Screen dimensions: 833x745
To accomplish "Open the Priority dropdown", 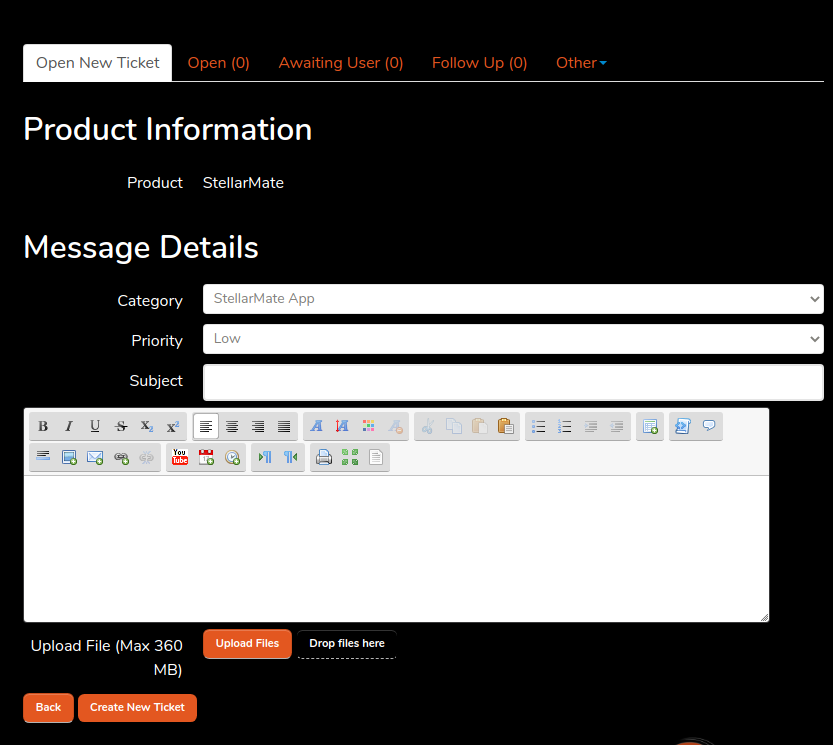I will click(513, 339).
